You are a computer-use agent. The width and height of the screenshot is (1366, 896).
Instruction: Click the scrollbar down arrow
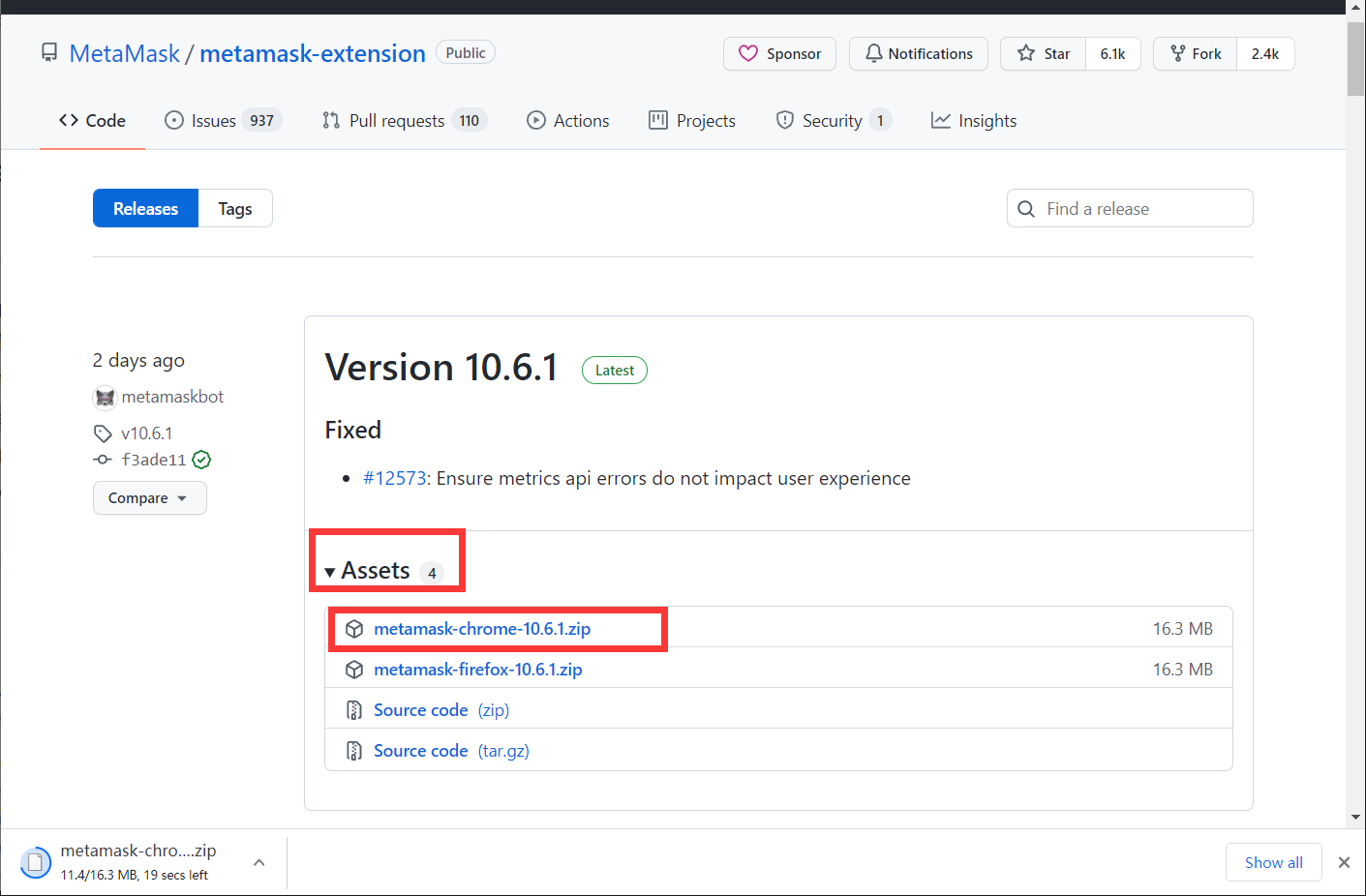coord(1355,818)
